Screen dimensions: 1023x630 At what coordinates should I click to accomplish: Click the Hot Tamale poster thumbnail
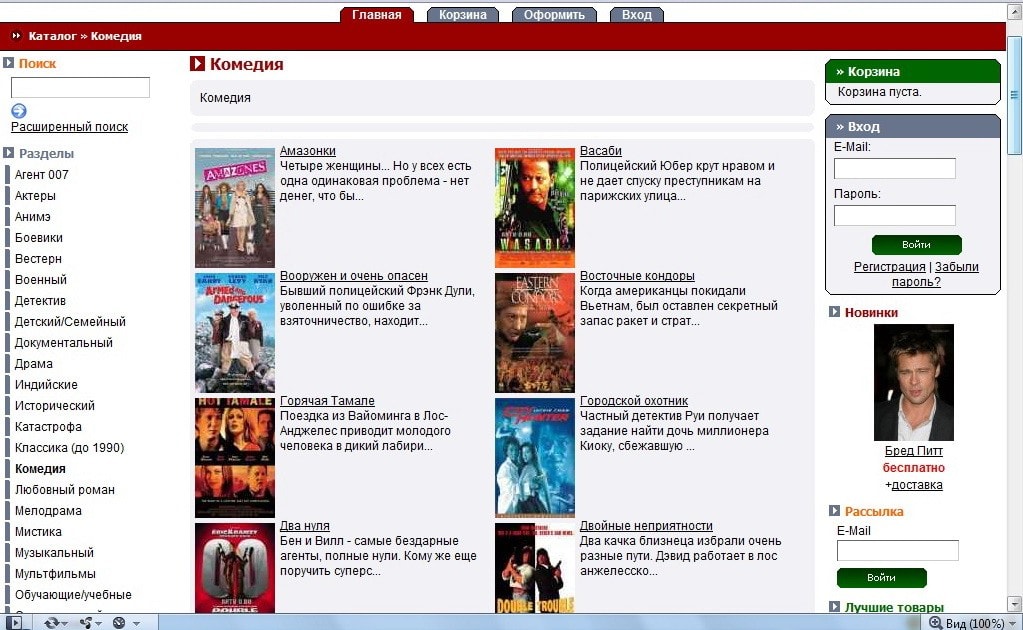pos(235,458)
